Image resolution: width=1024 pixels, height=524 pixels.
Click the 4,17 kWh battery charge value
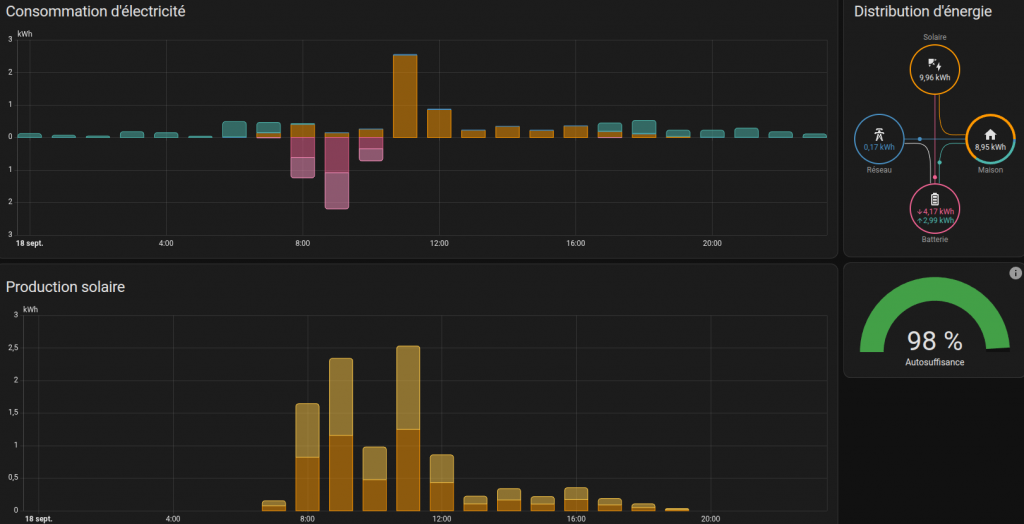pos(936,211)
